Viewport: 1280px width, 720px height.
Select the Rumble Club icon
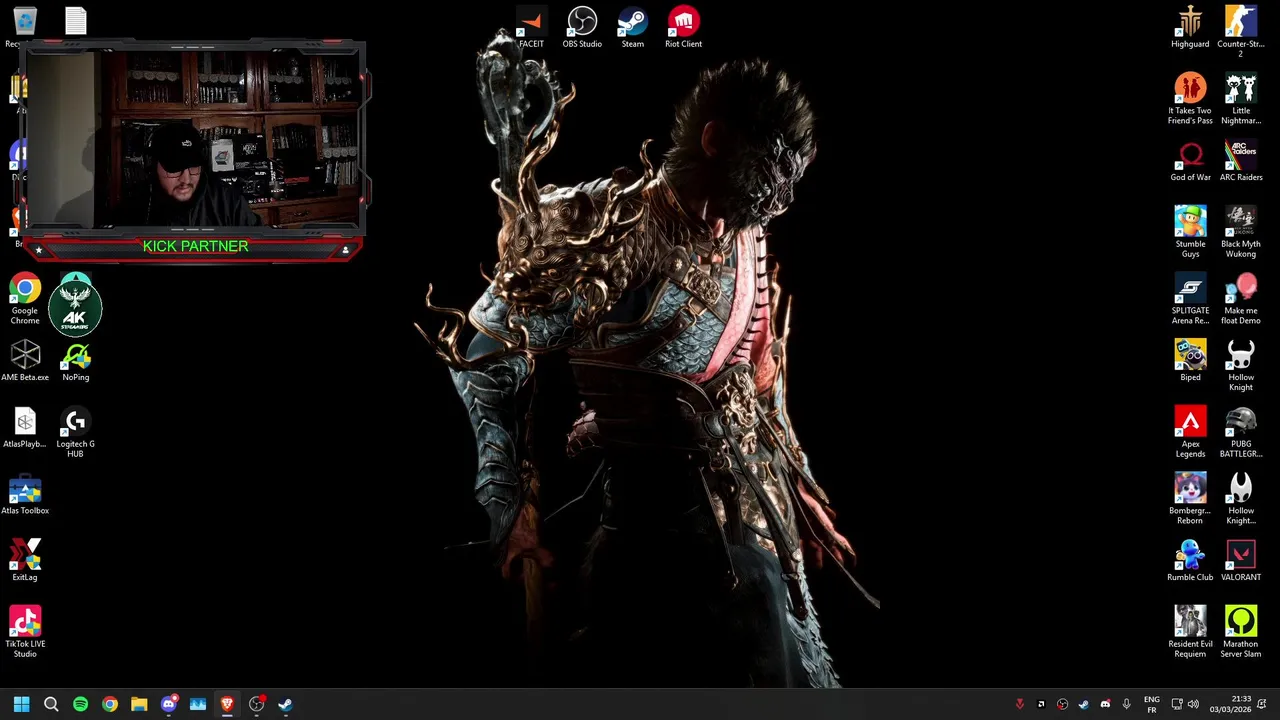1190,561
